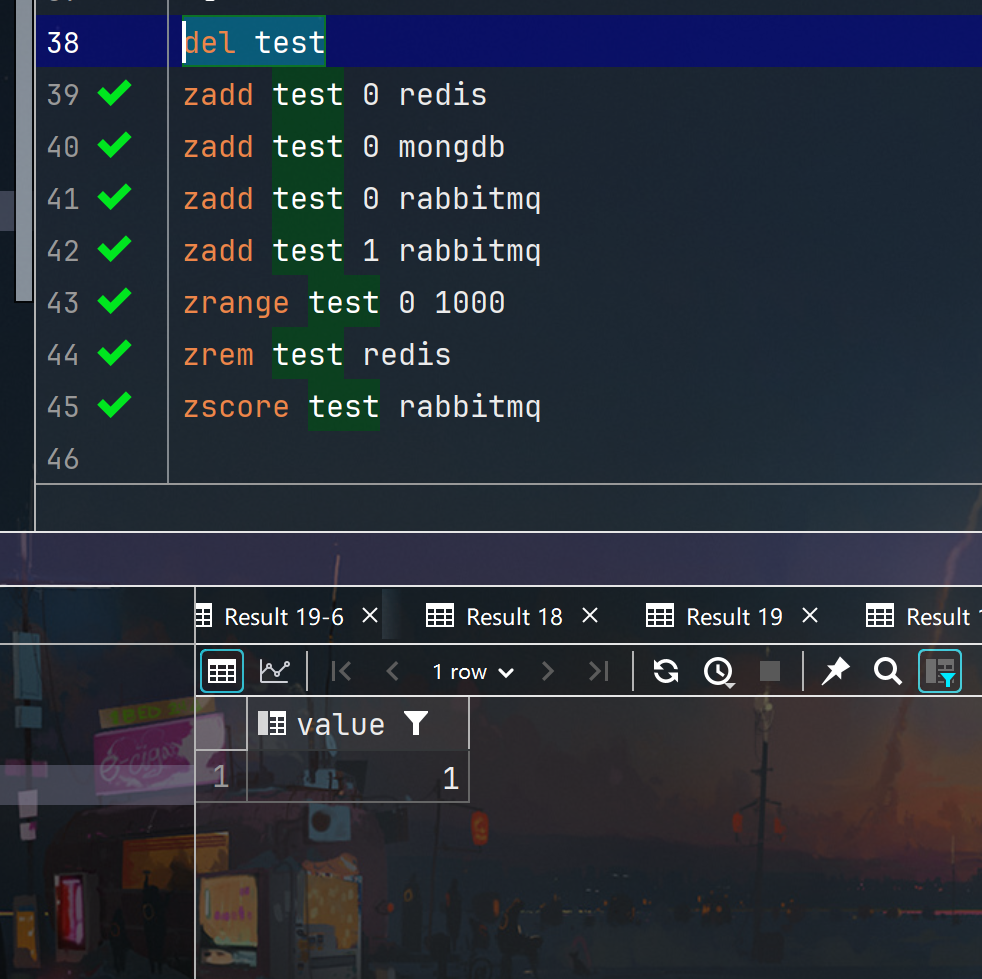Click the check mark on line 43
982x979 pixels.
[x=115, y=301]
